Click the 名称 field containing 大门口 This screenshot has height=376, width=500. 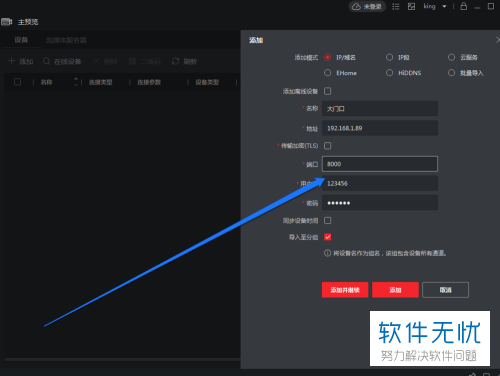pyautogui.click(x=380, y=109)
